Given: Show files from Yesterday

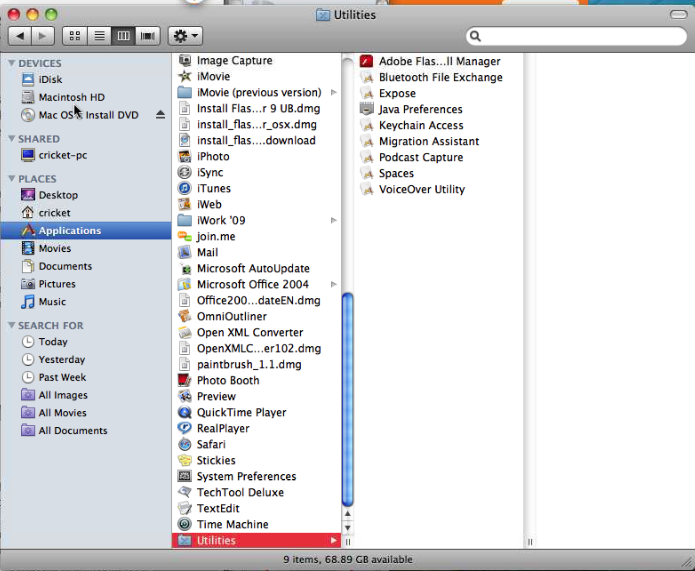Looking at the screenshot, I should coord(86,360).
